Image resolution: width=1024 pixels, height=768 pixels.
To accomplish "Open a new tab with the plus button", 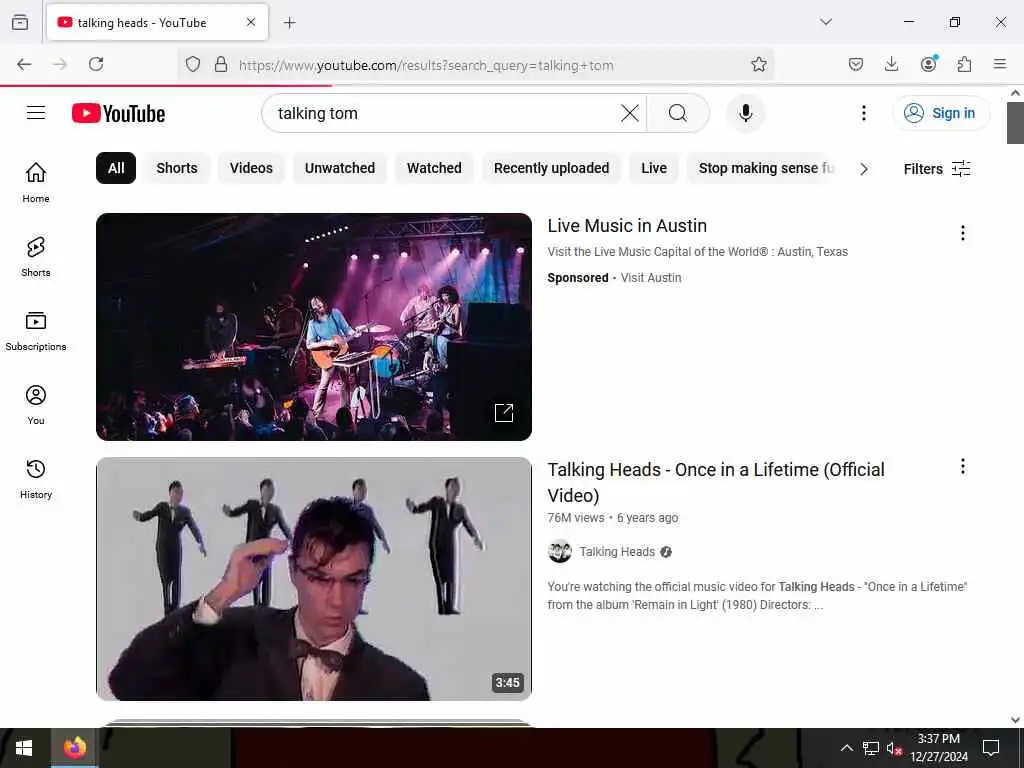I will pos(290,23).
